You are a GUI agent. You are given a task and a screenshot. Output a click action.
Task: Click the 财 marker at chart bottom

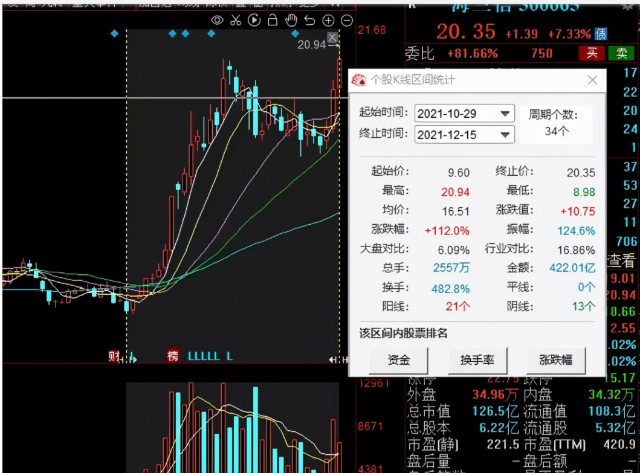pyautogui.click(x=114, y=356)
